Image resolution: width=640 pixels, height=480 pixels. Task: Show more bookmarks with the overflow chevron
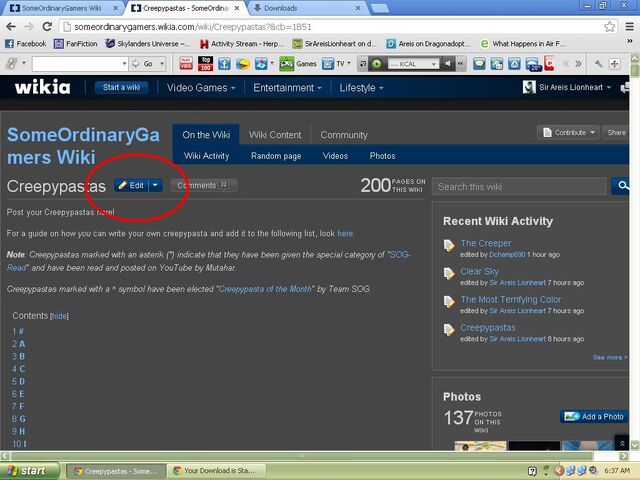[630, 41]
